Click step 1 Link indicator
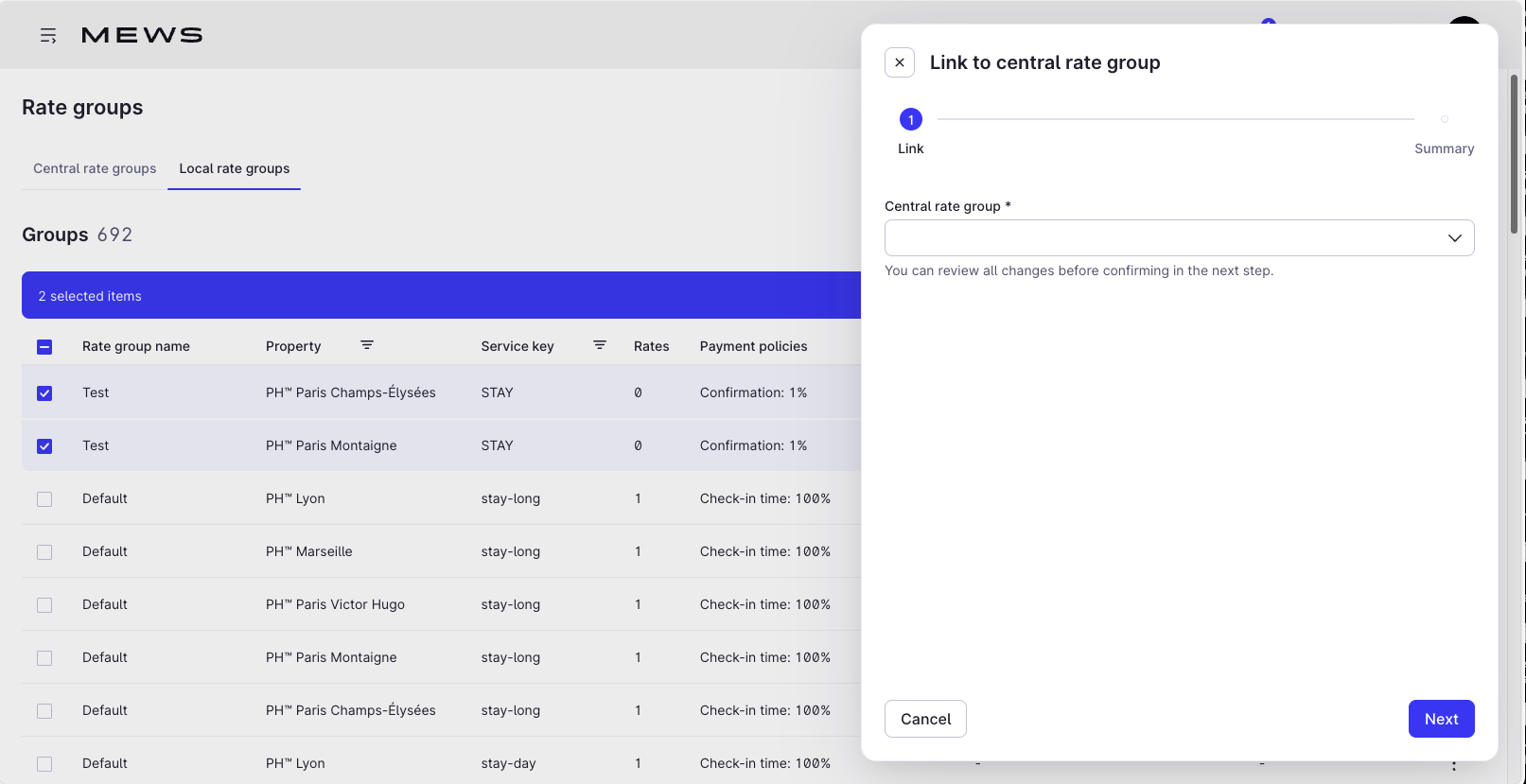Screen dimensions: 1526x784 point(911,119)
